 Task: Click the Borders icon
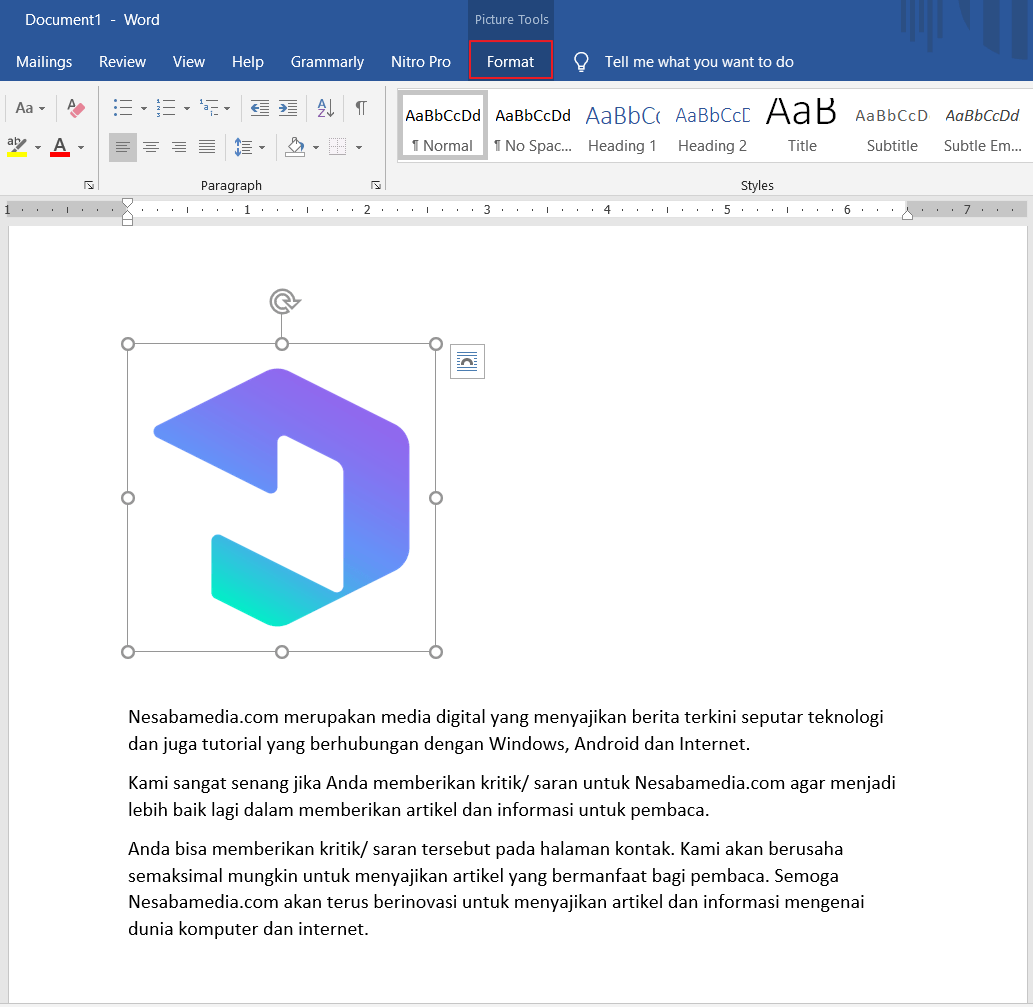point(337,148)
